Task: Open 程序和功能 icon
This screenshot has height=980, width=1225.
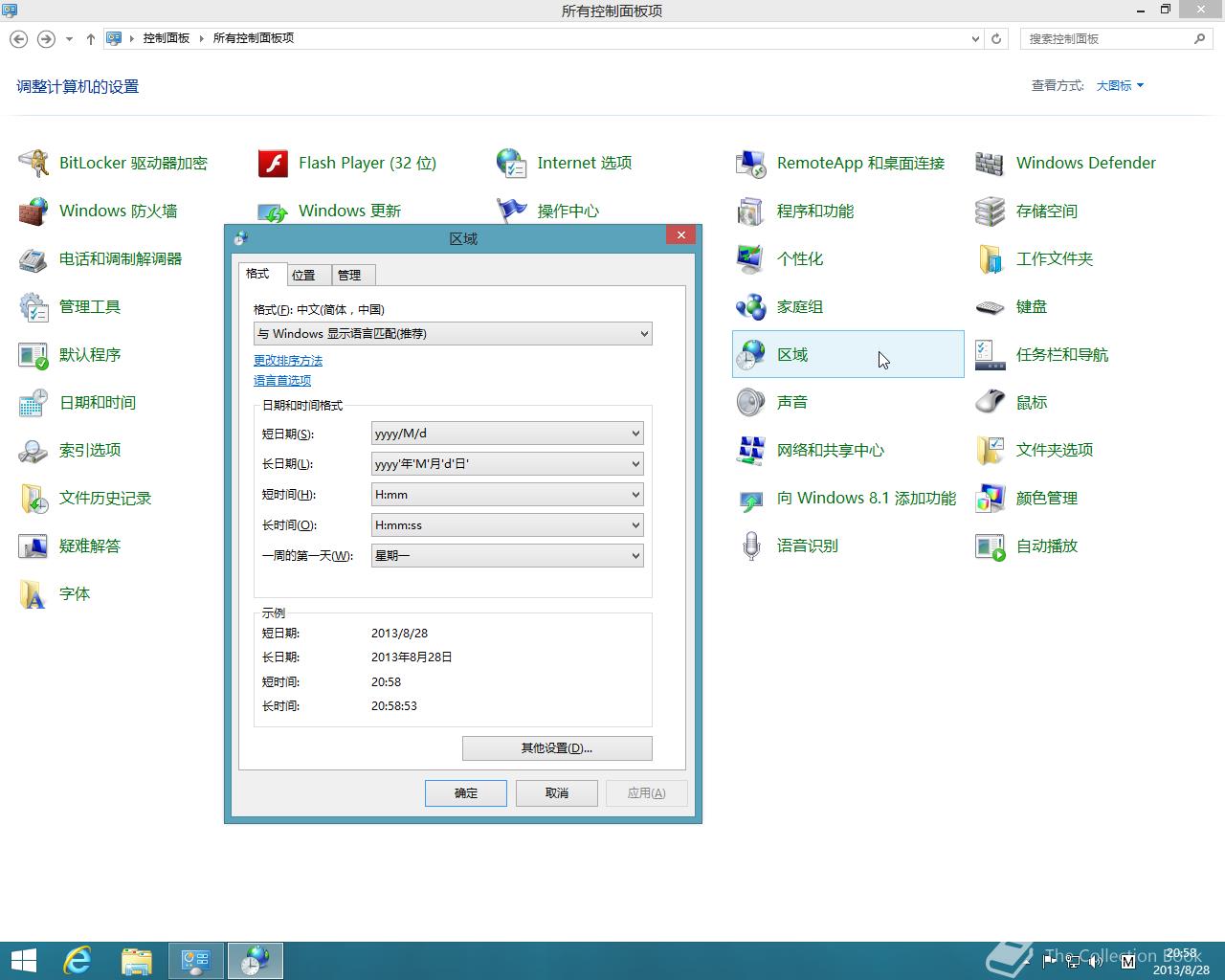Action: (751, 212)
